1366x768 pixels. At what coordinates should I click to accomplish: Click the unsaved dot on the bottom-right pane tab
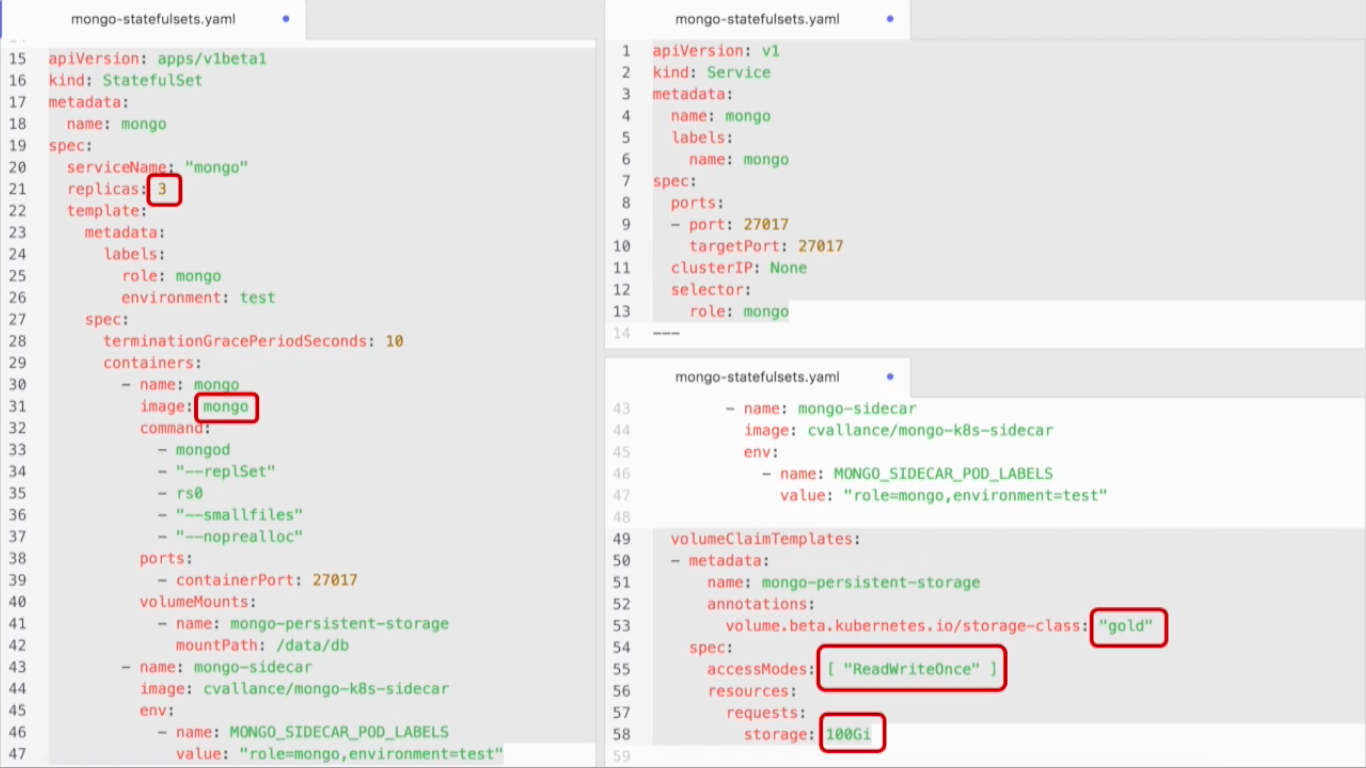click(x=890, y=377)
